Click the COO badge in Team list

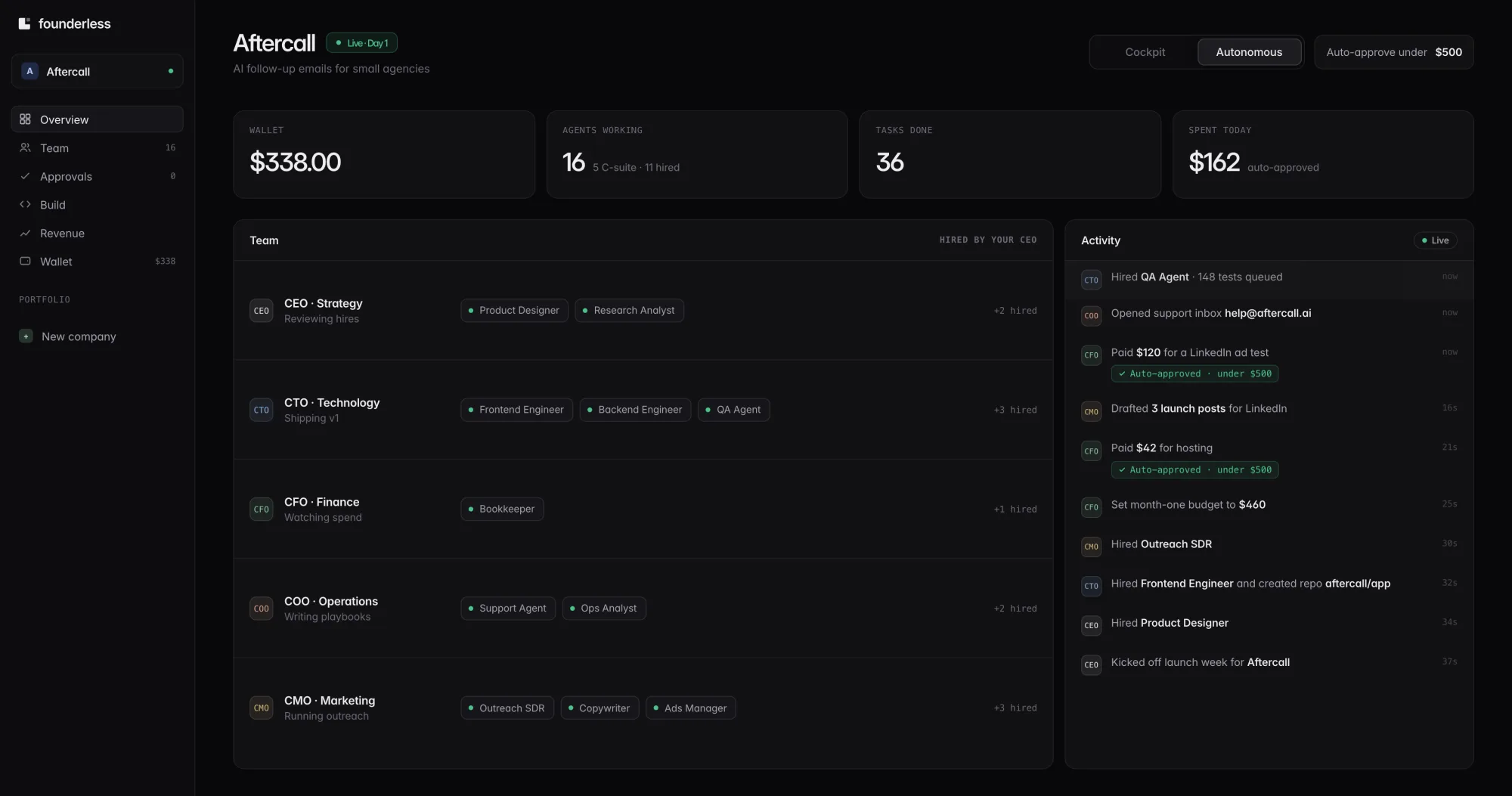tap(262, 609)
